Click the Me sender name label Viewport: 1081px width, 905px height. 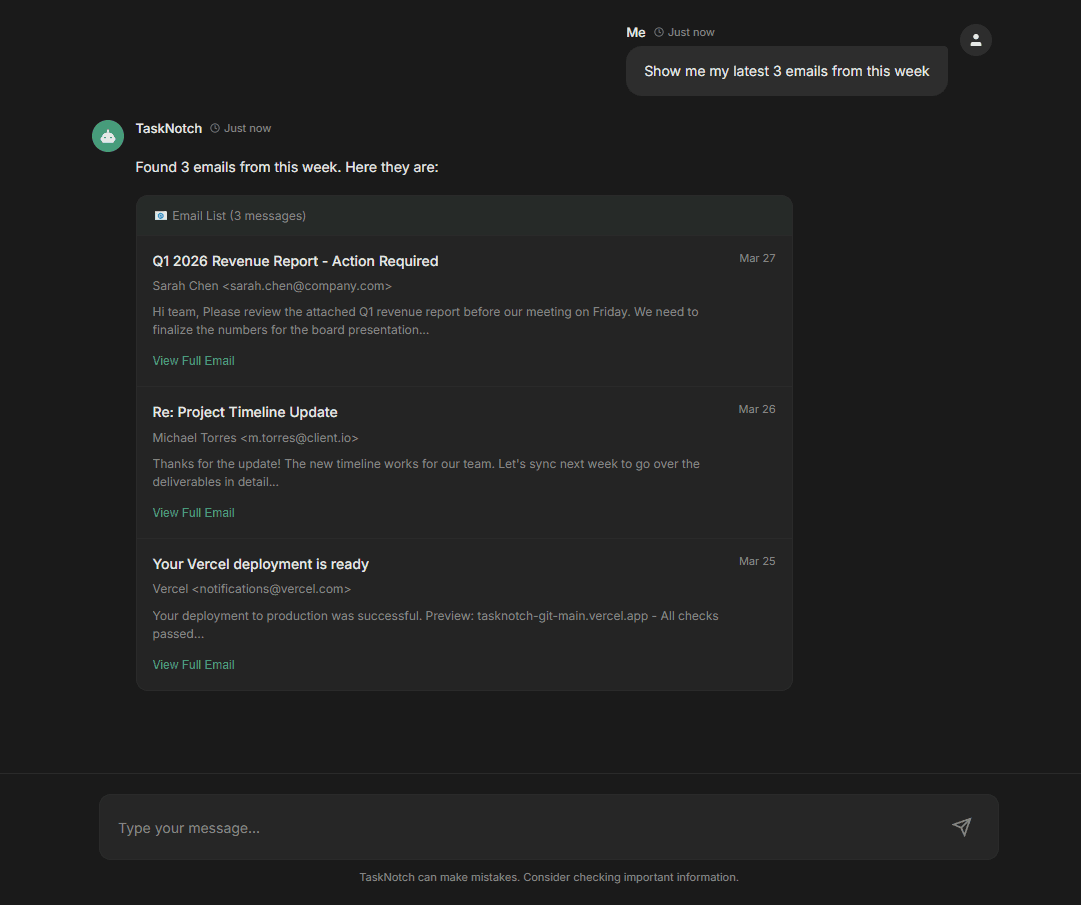tap(636, 32)
